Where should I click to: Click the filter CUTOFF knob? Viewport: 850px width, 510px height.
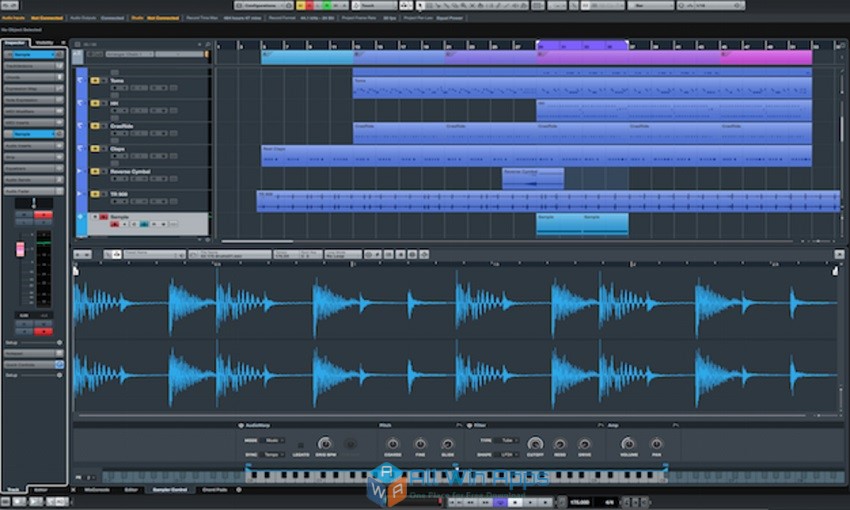coord(535,444)
